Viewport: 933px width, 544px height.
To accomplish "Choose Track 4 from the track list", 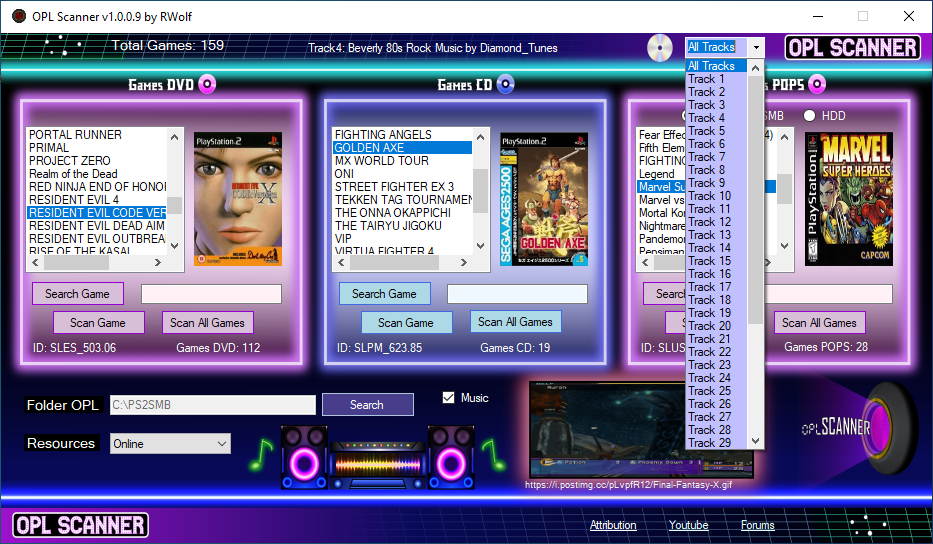I will coord(716,118).
